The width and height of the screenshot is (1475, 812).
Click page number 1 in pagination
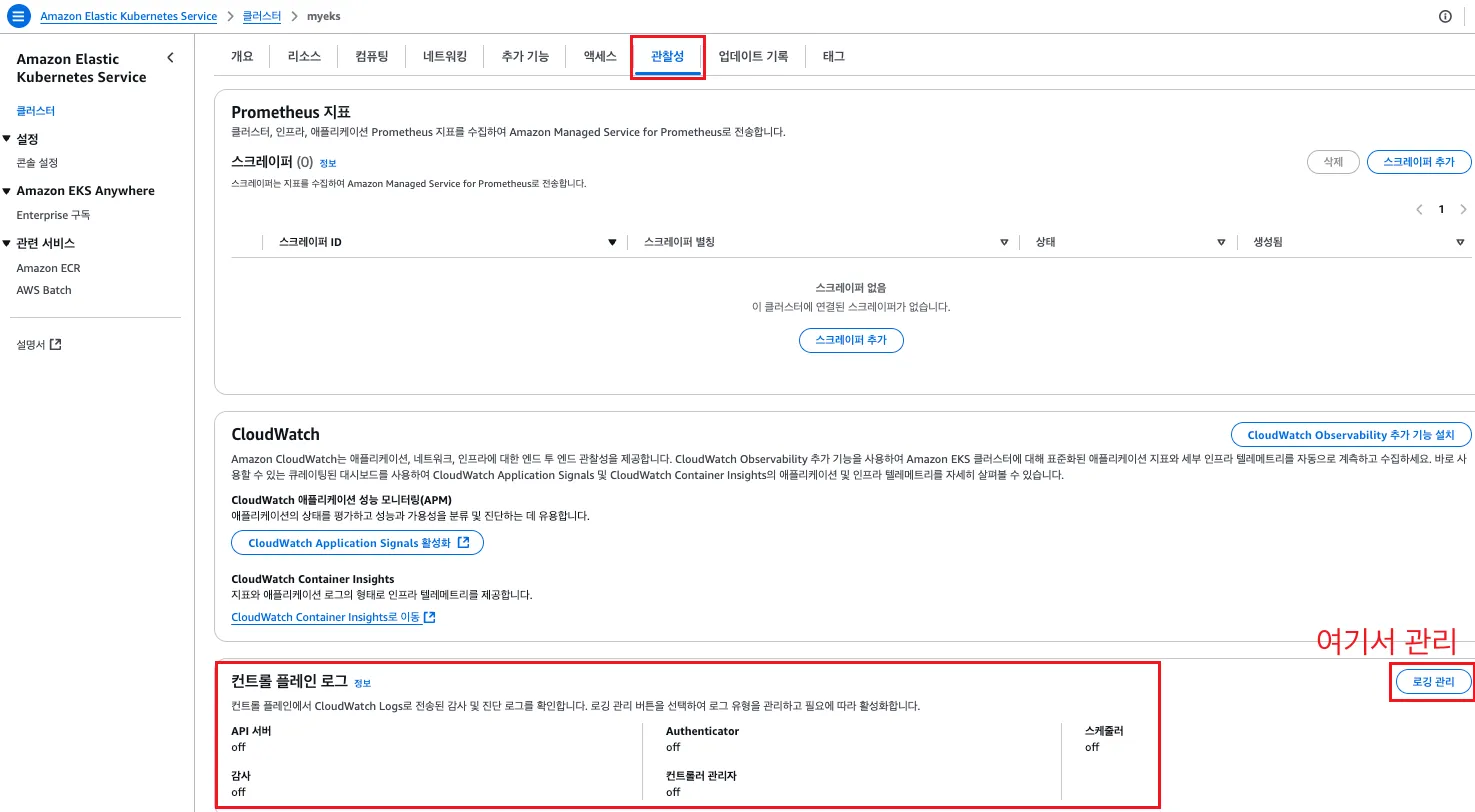pos(1441,210)
